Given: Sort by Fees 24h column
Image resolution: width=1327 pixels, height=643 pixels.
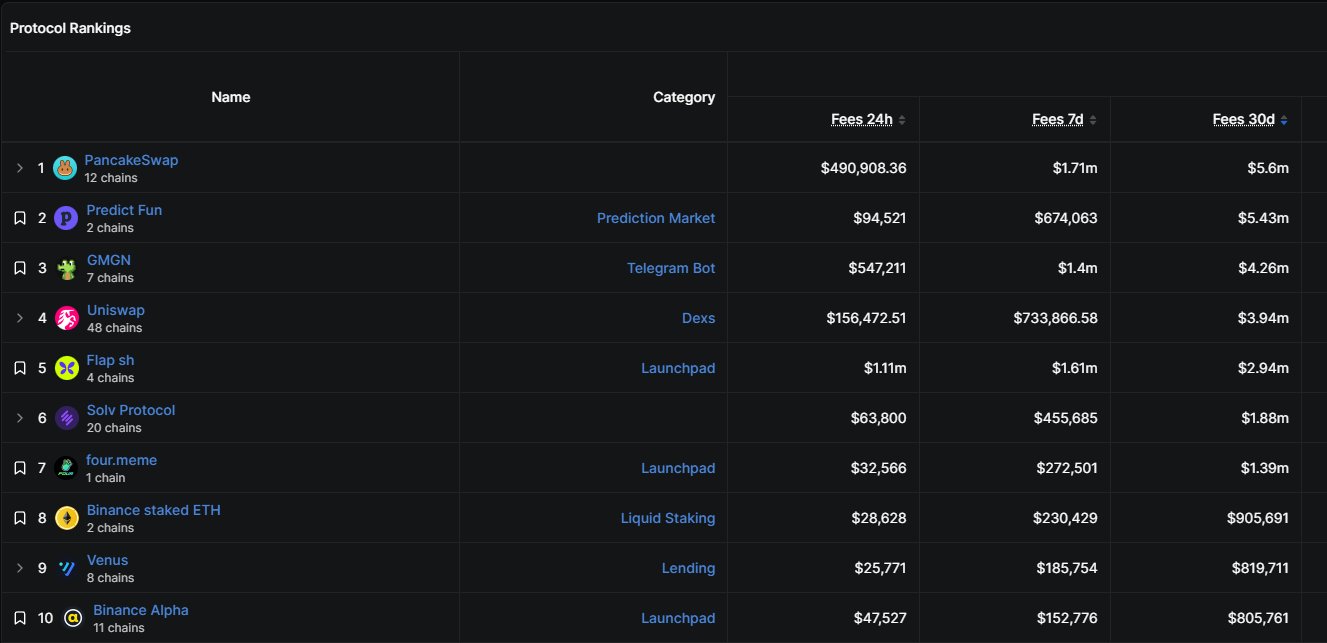Looking at the screenshot, I should [x=868, y=120].
